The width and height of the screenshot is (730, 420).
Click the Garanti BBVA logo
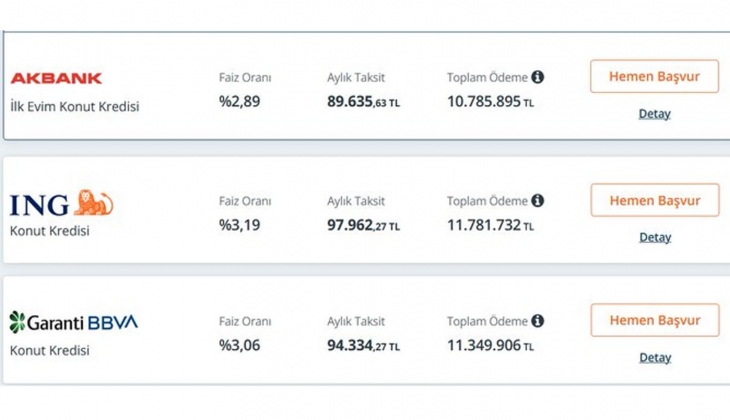[x=74, y=322]
